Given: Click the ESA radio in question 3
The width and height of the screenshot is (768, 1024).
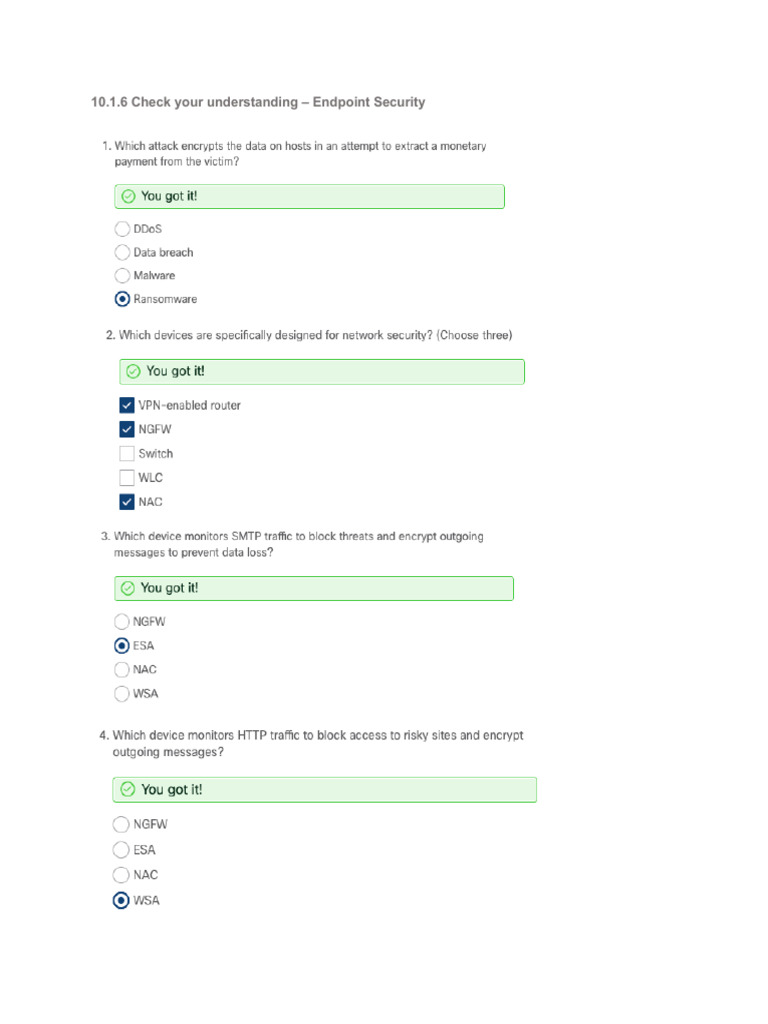Looking at the screenshot, I should coord(122,645).
